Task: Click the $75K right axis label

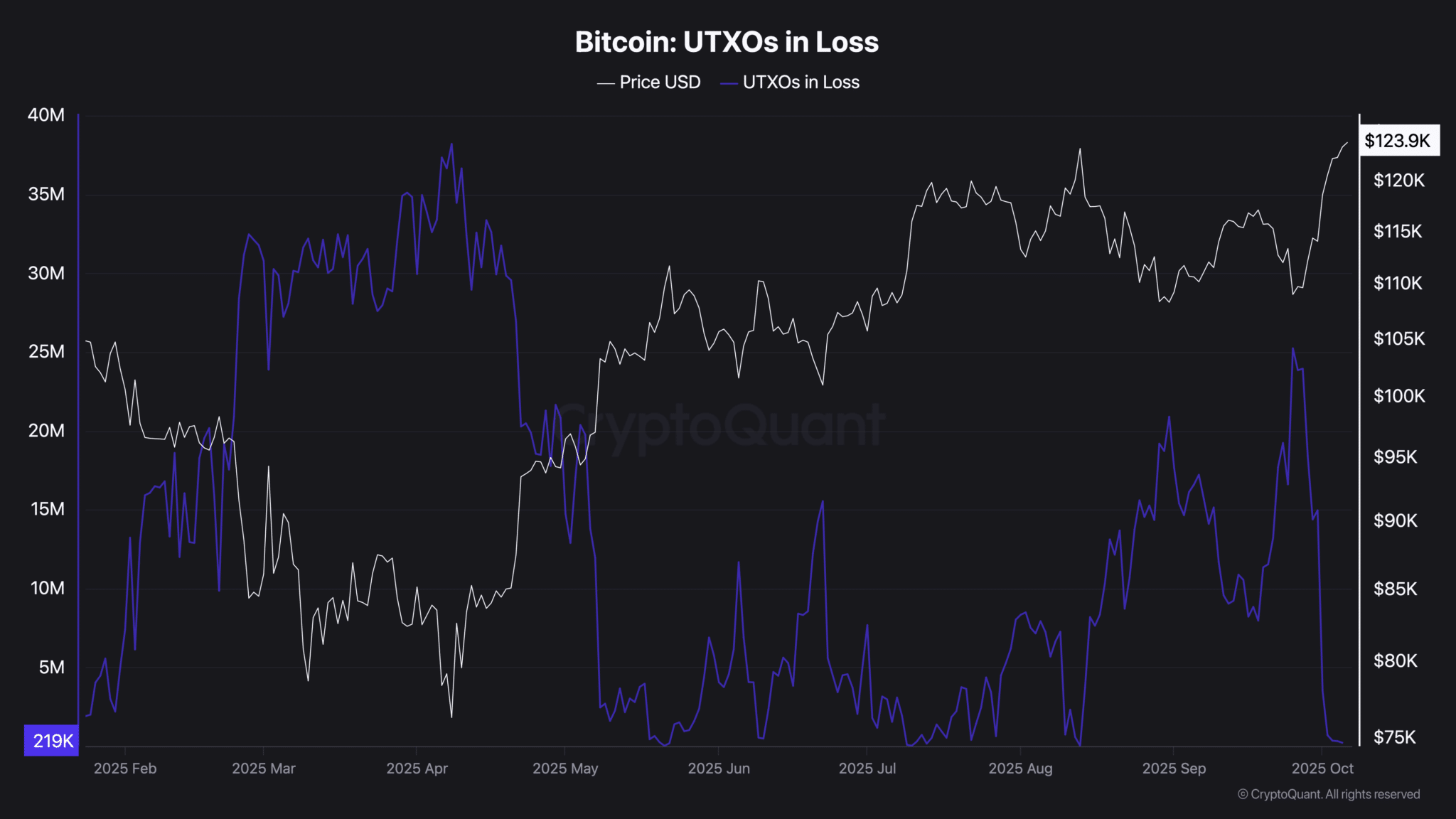Action: pyautogui.click(x=1394, y=737)
